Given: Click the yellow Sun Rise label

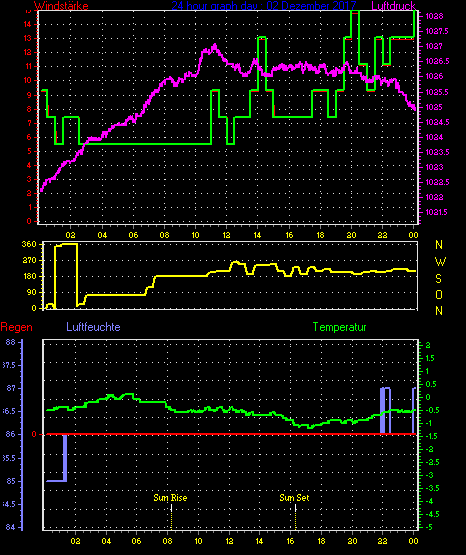Looking at the screenshot, I should coord(170,498).
